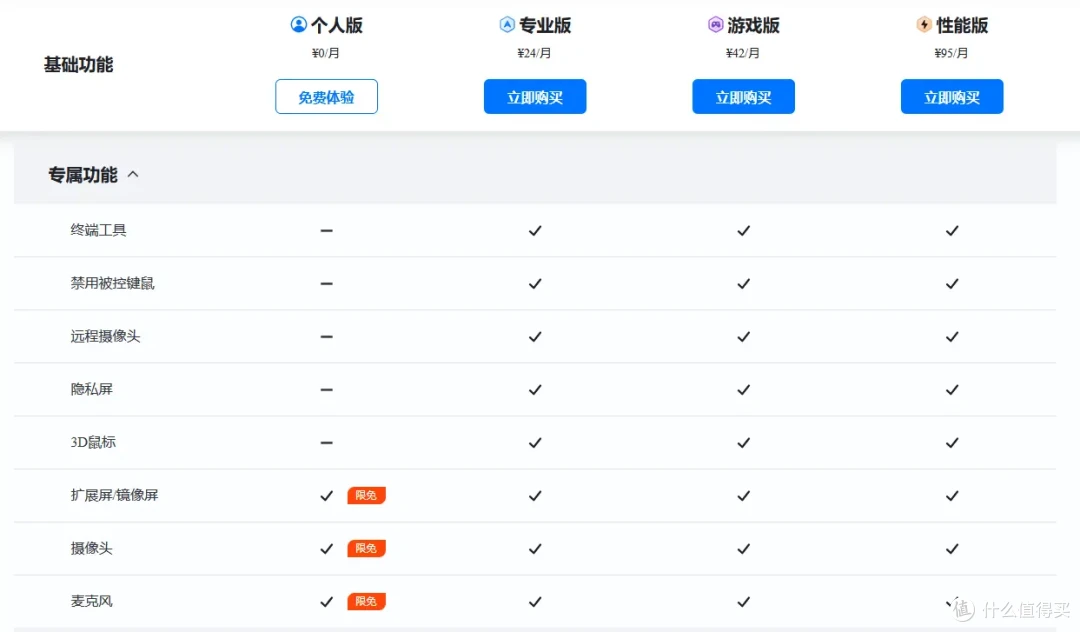This screenshot has height=632, width=1080.
Task: Click 游戏版 checkmark for 3D鼠标
Action: (x=744, y=443)
